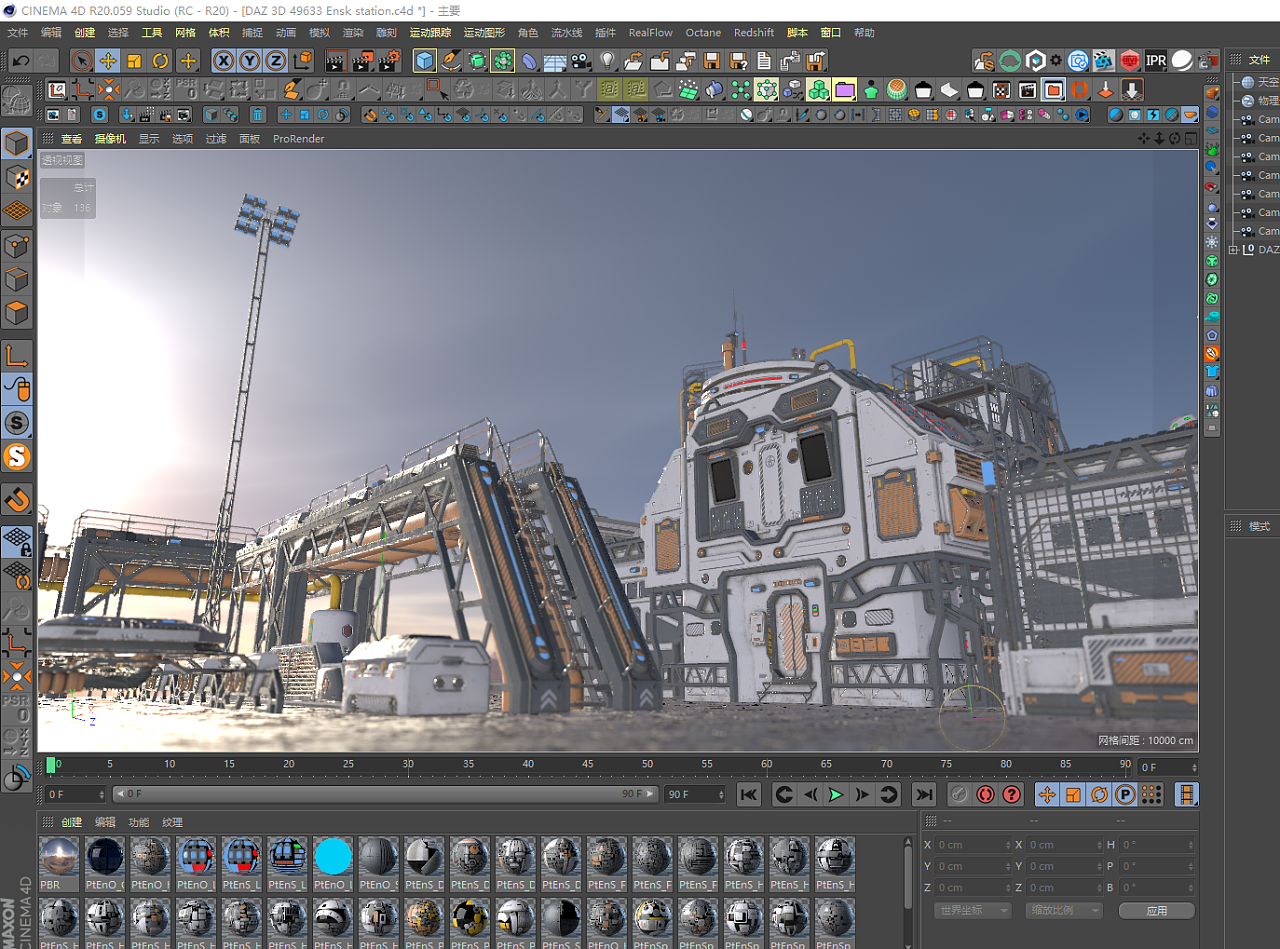This screenshot has height=949, width=1280.
Task: Click the viewport orbit rotate icon
Action: 1175,138
